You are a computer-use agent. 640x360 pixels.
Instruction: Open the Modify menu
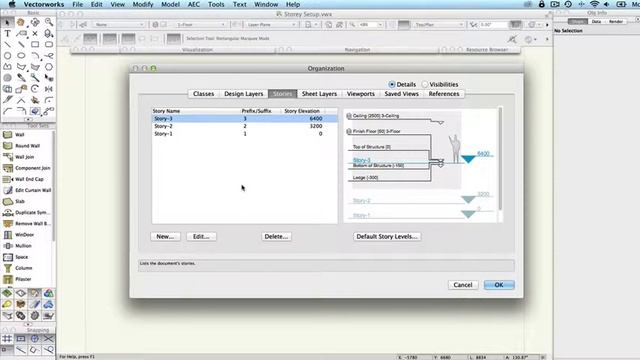coord(143,4)
